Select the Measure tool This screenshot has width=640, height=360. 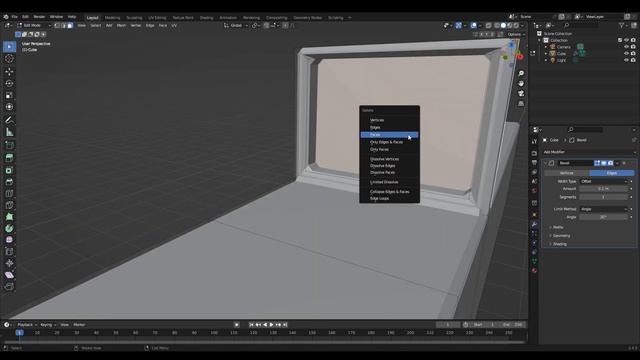tap(9, 132)
